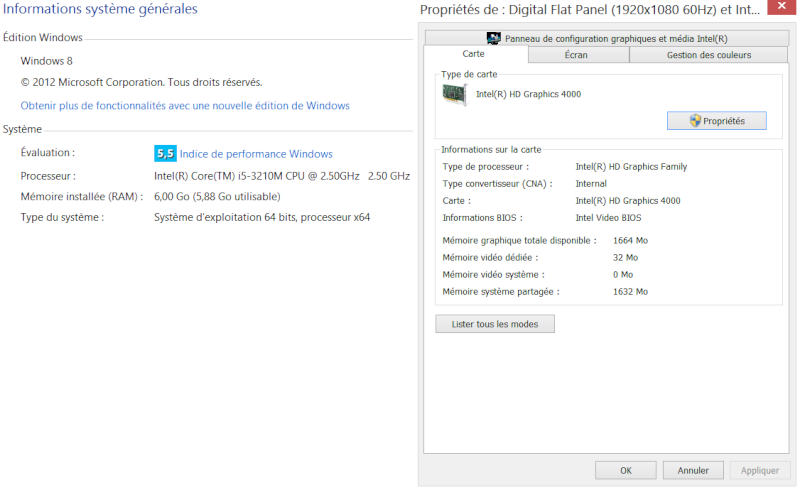This screenshot has width=800, height=490.
Task: Click the dialog title Propriétés de : Digital Flat Panel
Action: tap(589, 10)
